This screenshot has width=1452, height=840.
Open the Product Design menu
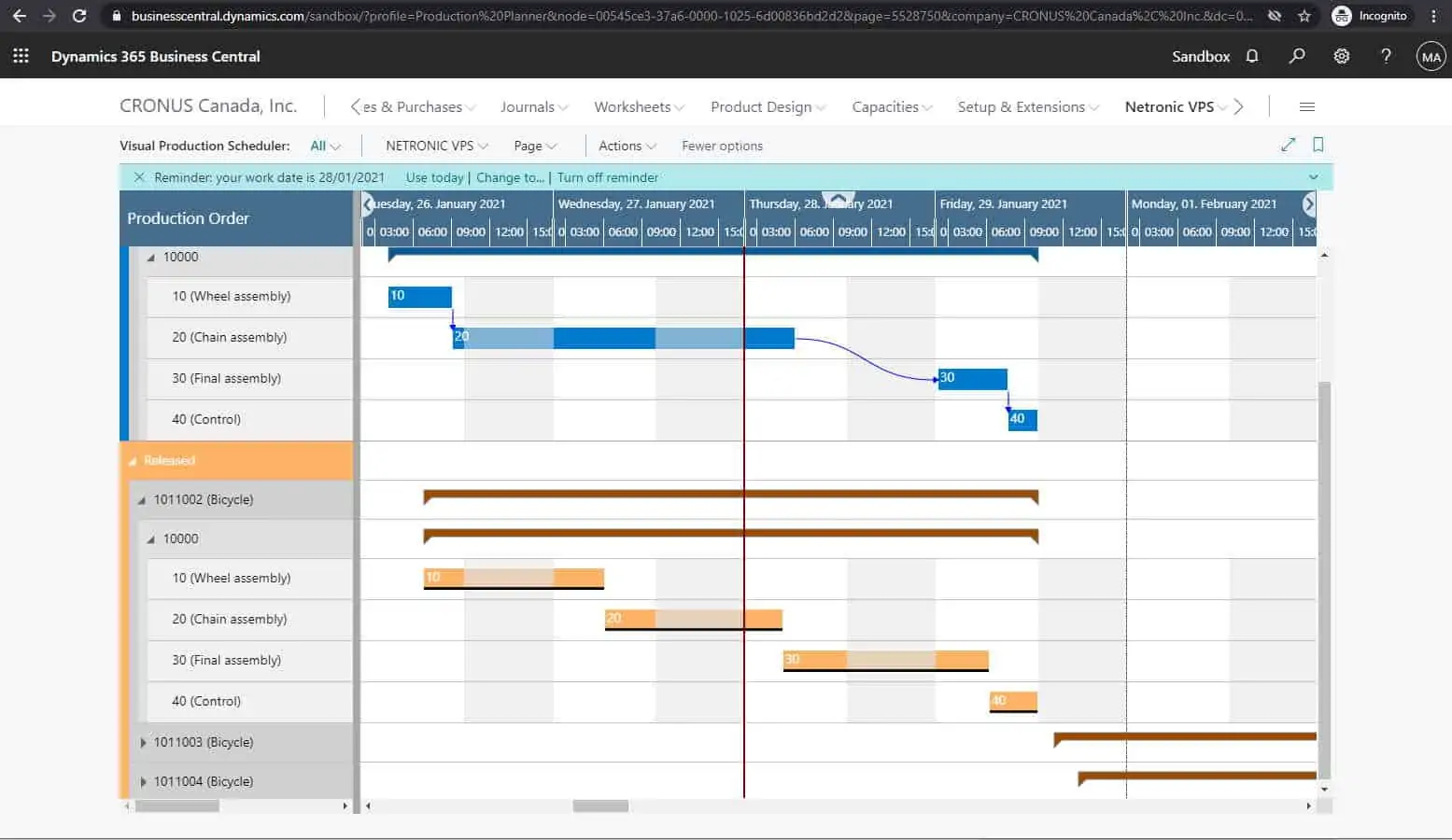[768, 106]
